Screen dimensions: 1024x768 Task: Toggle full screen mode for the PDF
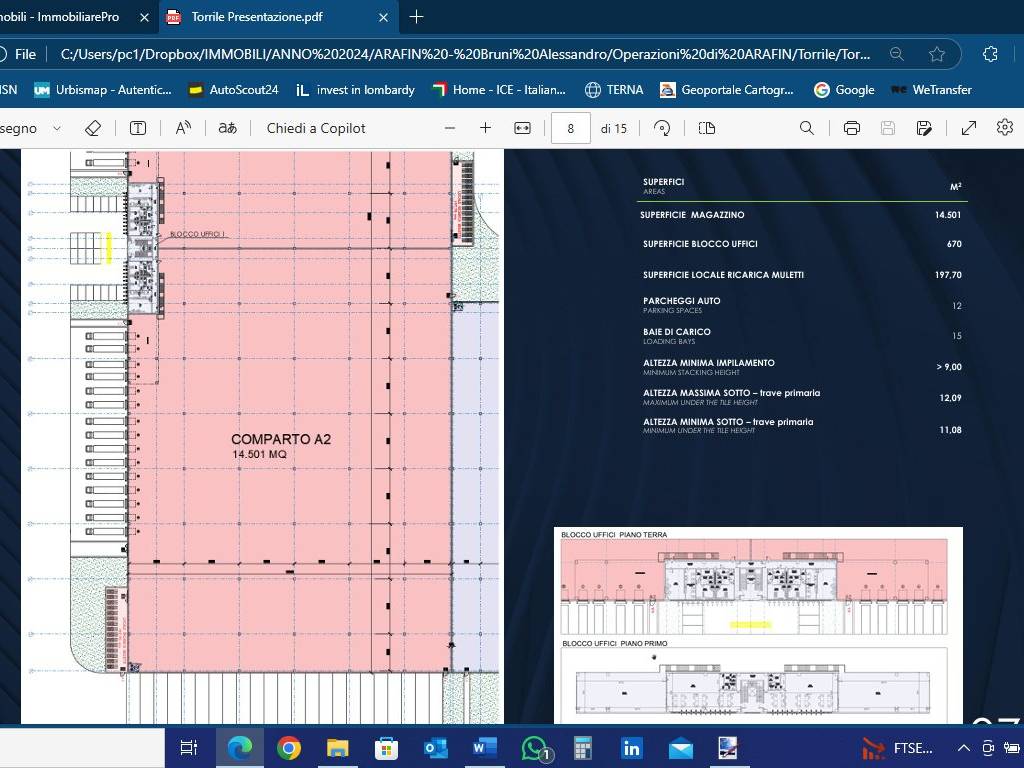[969, 128]
